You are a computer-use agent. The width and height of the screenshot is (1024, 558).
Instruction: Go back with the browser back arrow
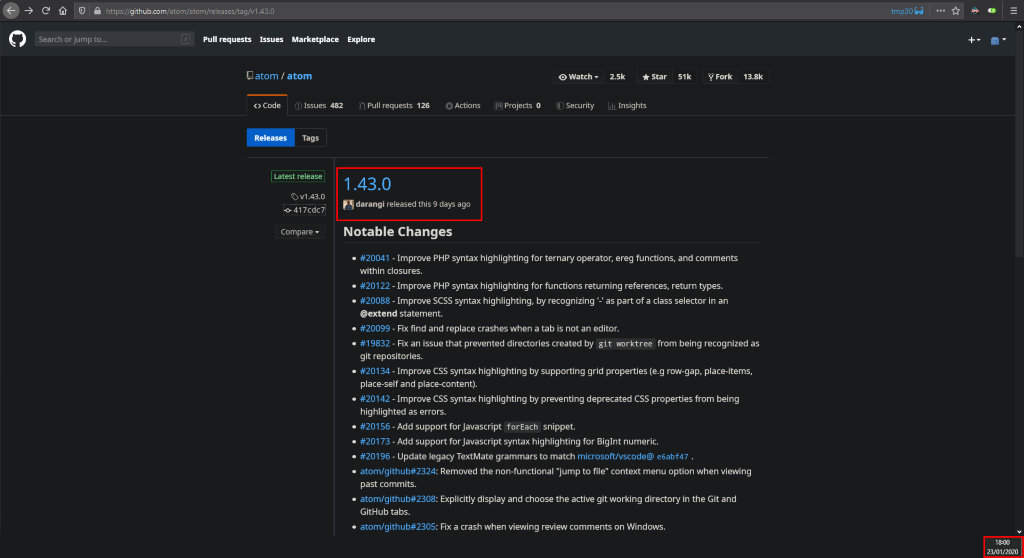(x=11, y=11)
